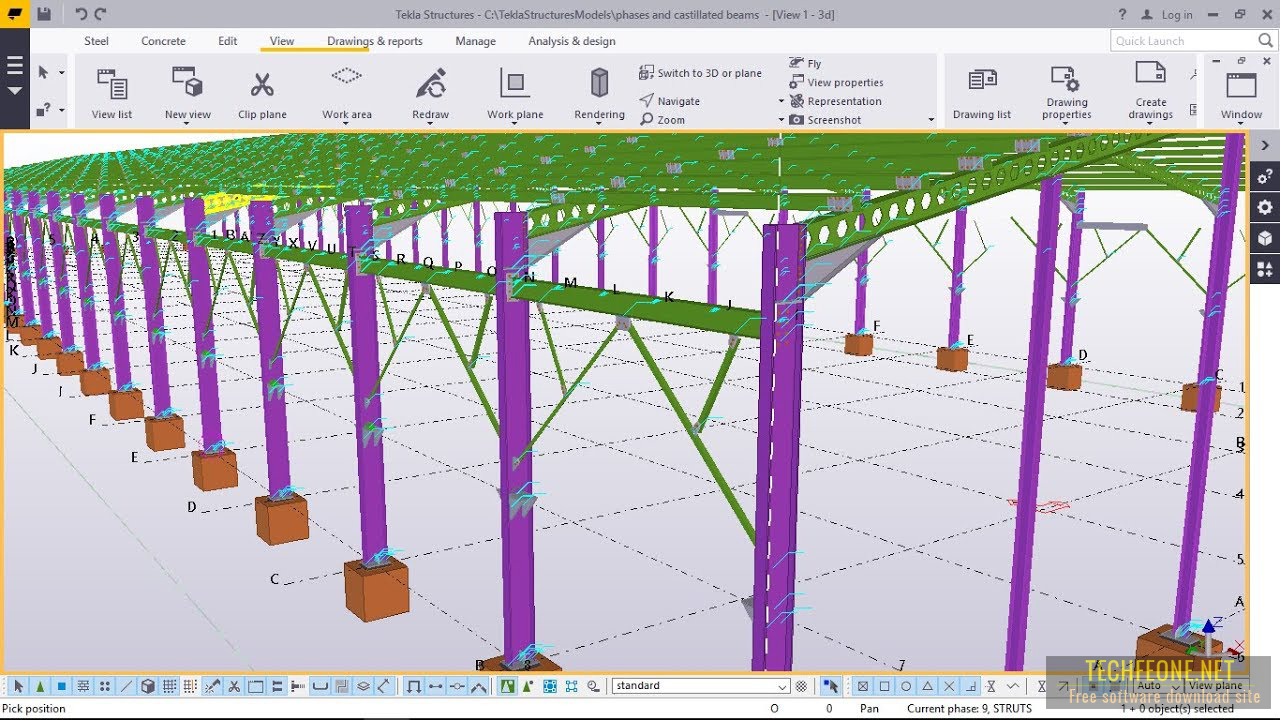The width and height of the screenshot is (1280, 720).
Task: Click the Undo arrow in title bar
Action: point(81,14)
